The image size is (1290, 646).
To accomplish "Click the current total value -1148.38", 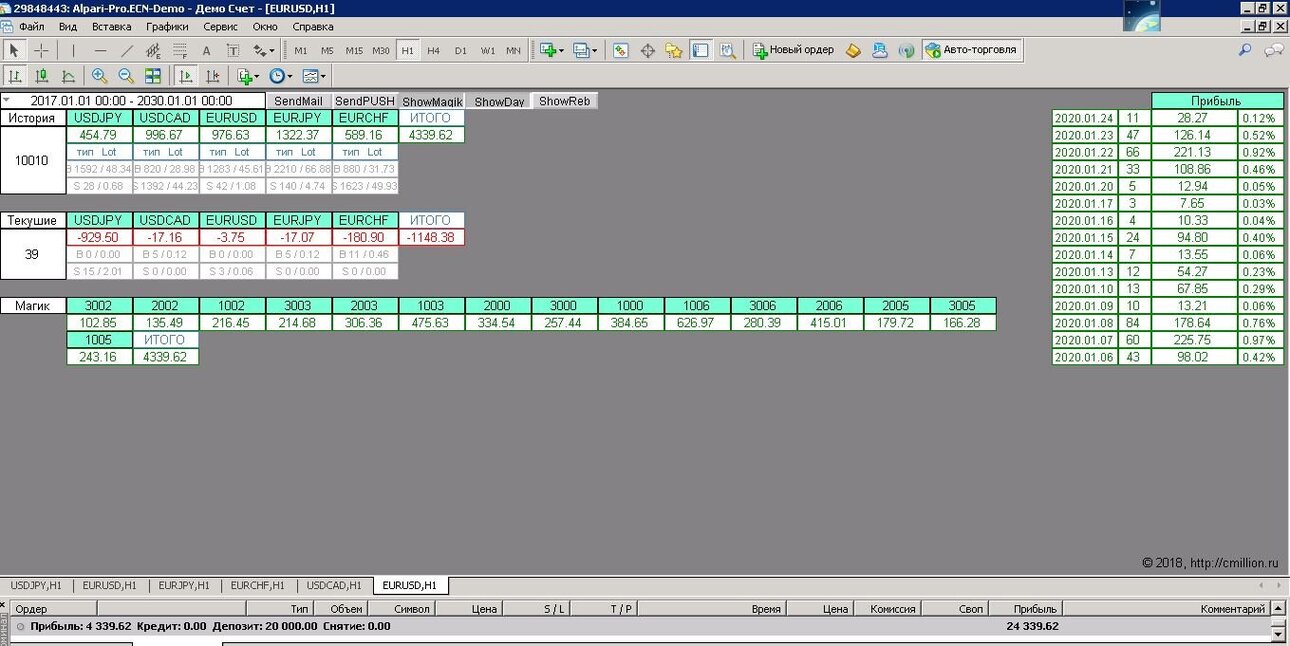I will pos(431,237).
